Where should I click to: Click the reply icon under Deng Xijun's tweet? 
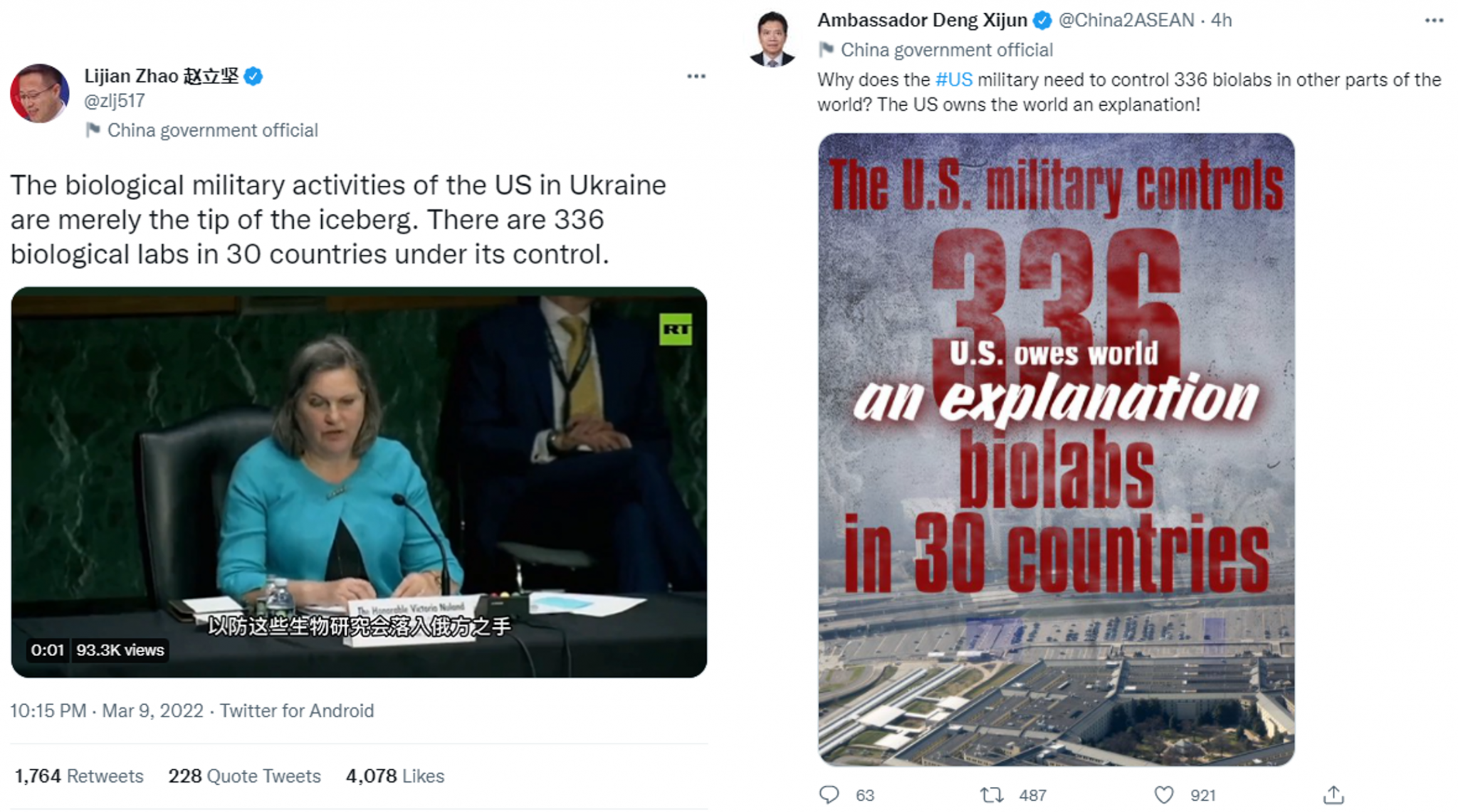(829, 794)
